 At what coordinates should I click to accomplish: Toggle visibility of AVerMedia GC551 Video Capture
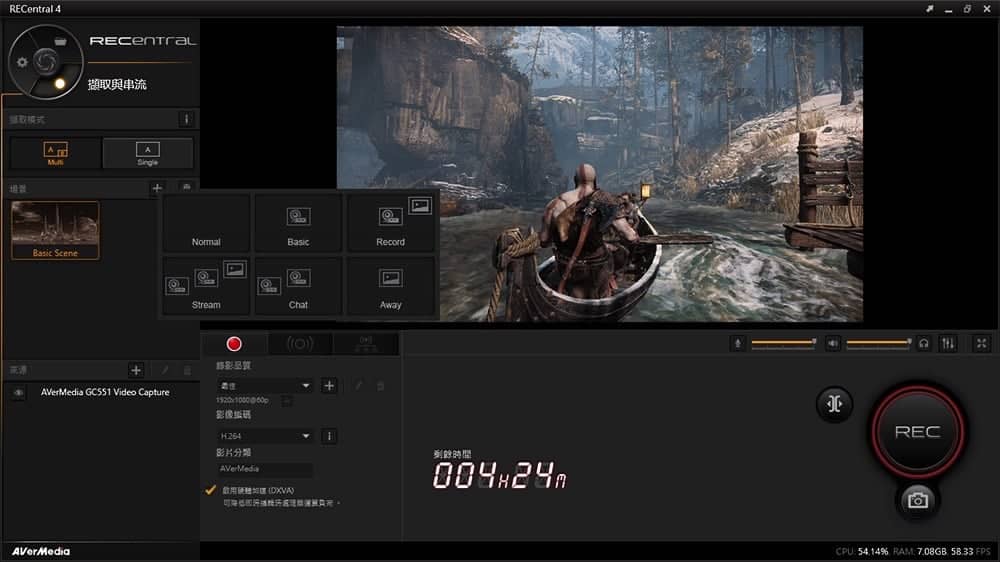tap(18, 392)
